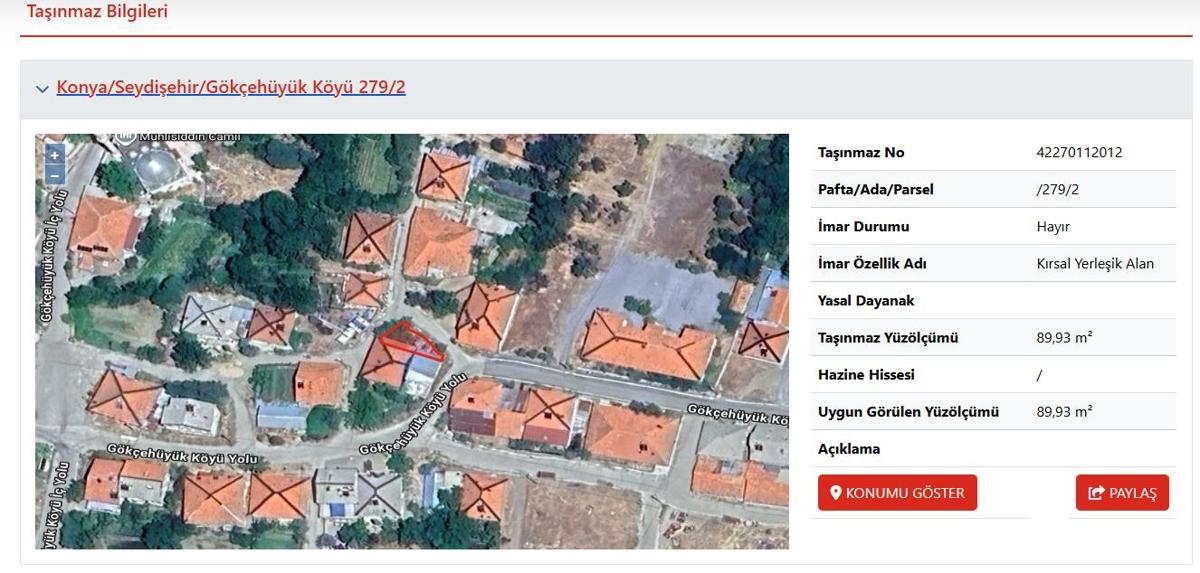This screenshot has width=1200, height=573.
Task: Open the Konya/Seydişehir/Gökçehüyük Köyü 279/2 link
Action: [231, 87]
